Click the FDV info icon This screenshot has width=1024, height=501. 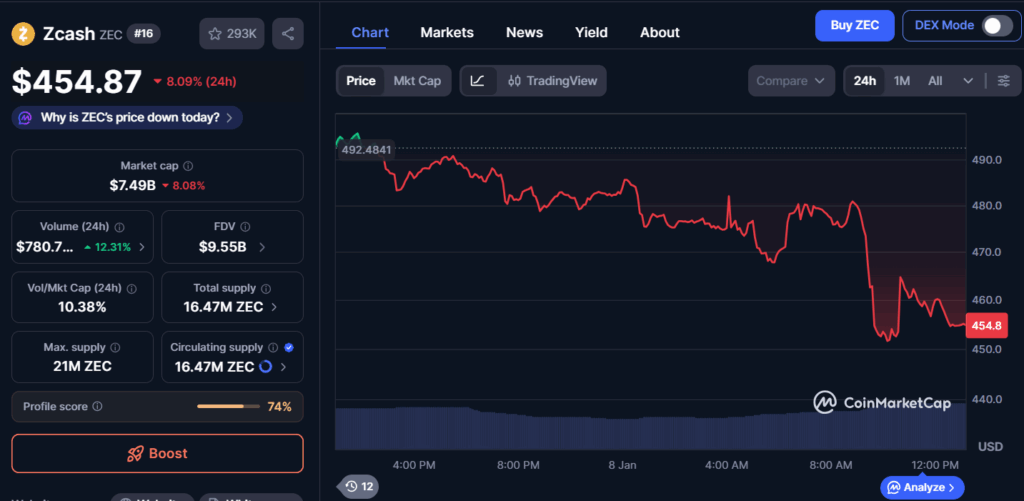point(245,227)
